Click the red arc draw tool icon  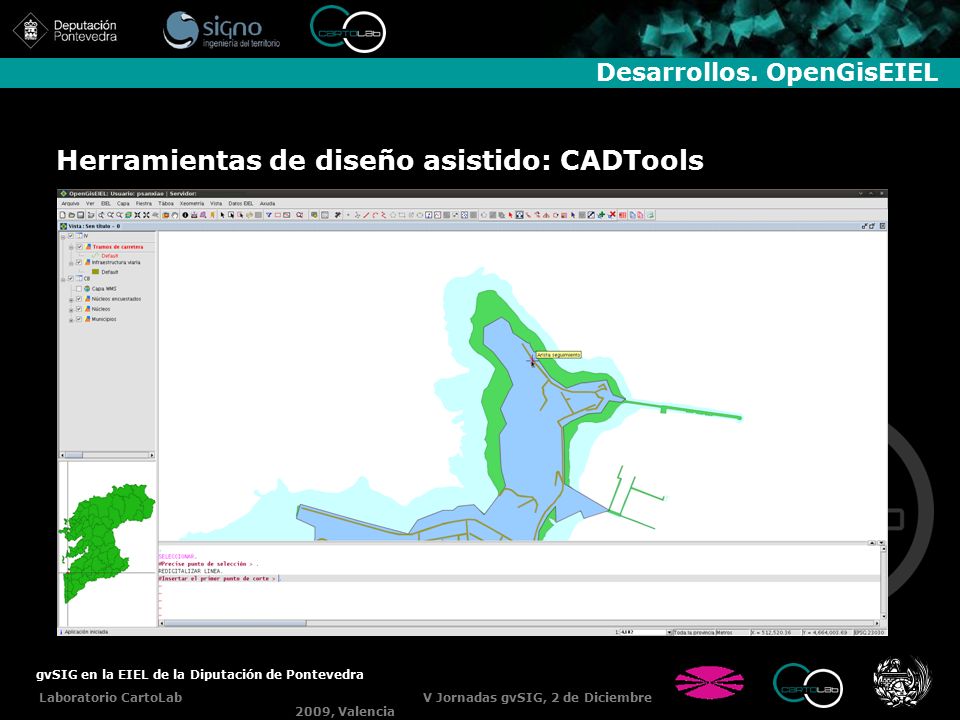click(x=375, y=215)
